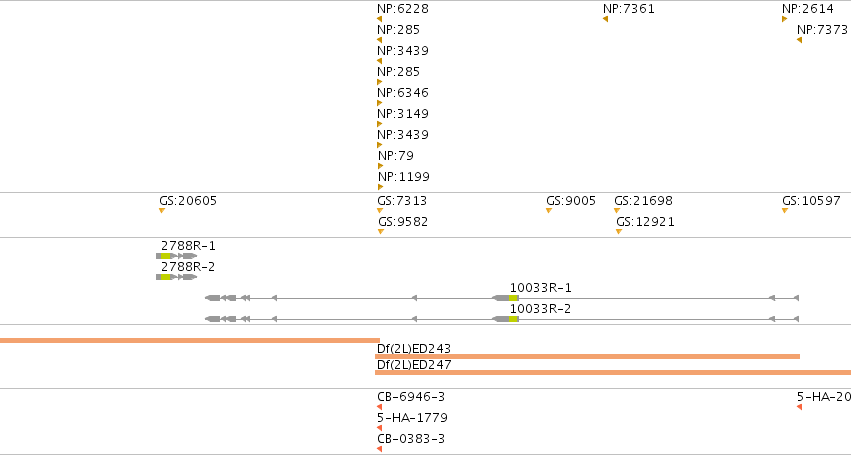Image resolution: width=851 pixels, height=455 pixels.
Task: Select the CB-0383-3 label
Action: pos(411,439)
